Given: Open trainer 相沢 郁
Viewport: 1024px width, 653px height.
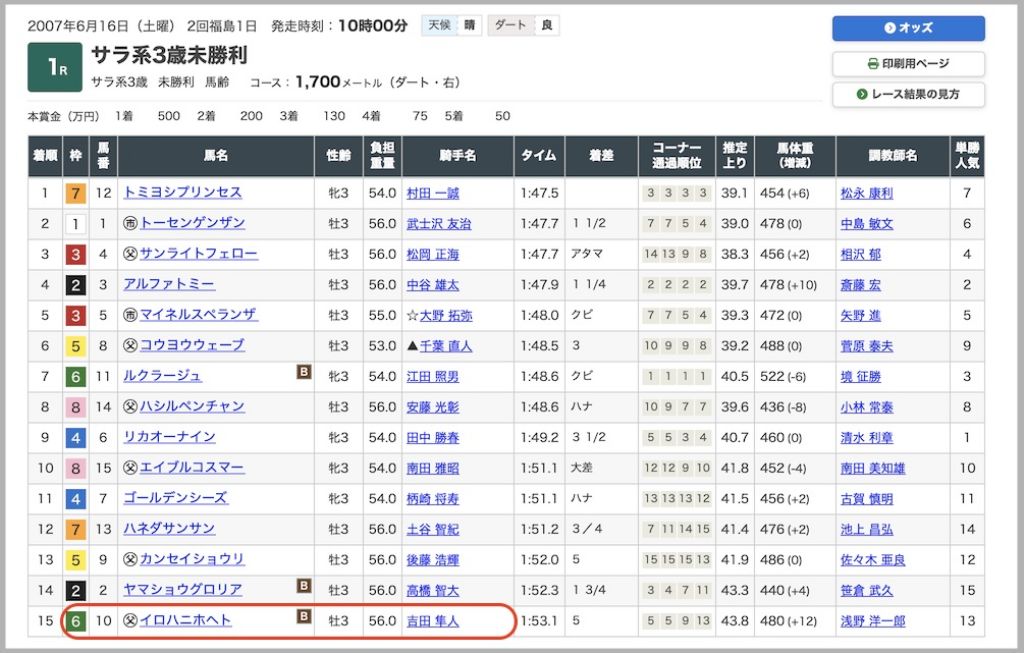Looking at the screenshot, I should [861, 254].
